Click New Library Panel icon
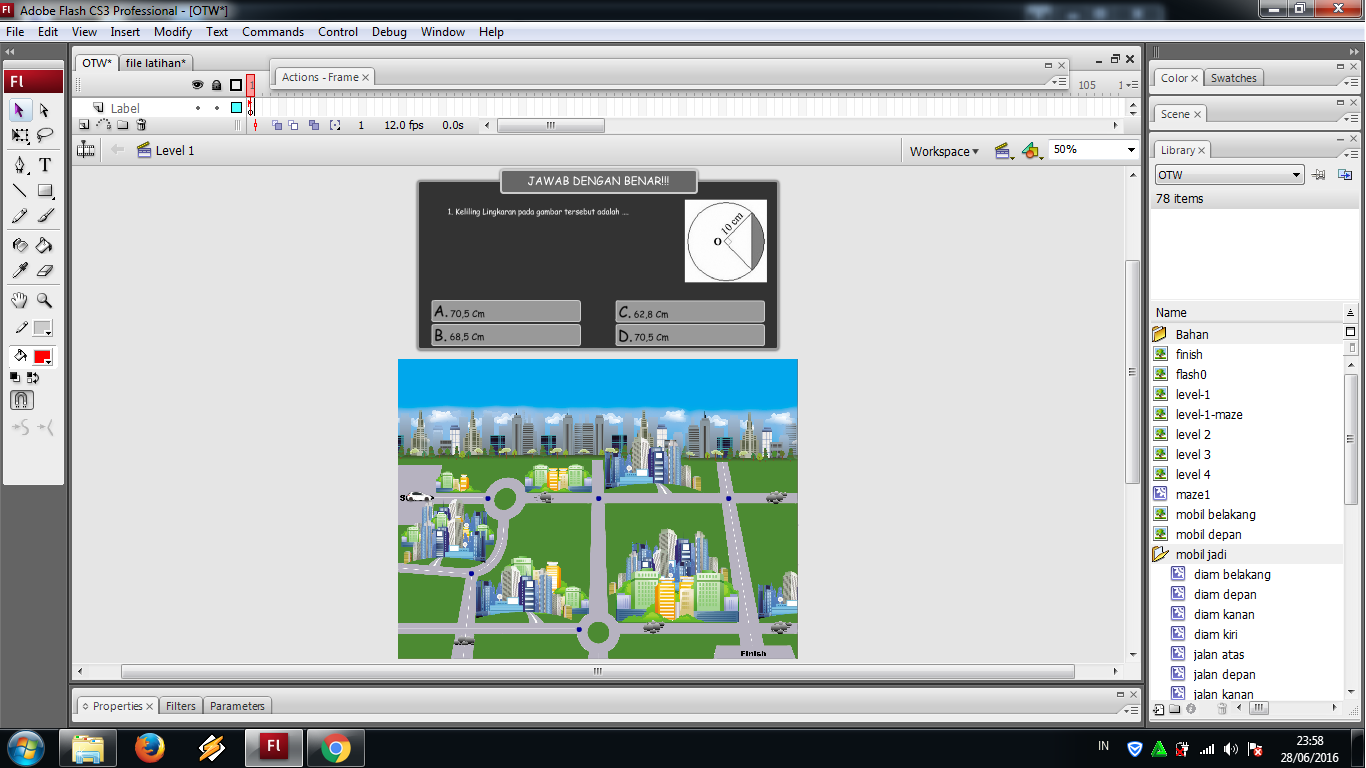The image size is (1366, 768). (1345, 175)
